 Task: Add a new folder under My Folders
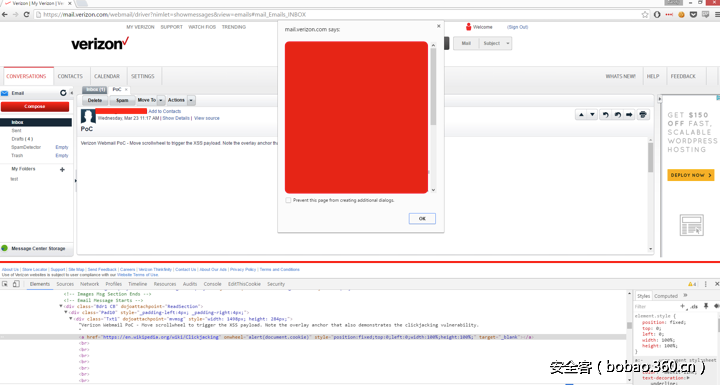(x=62, y=170)
